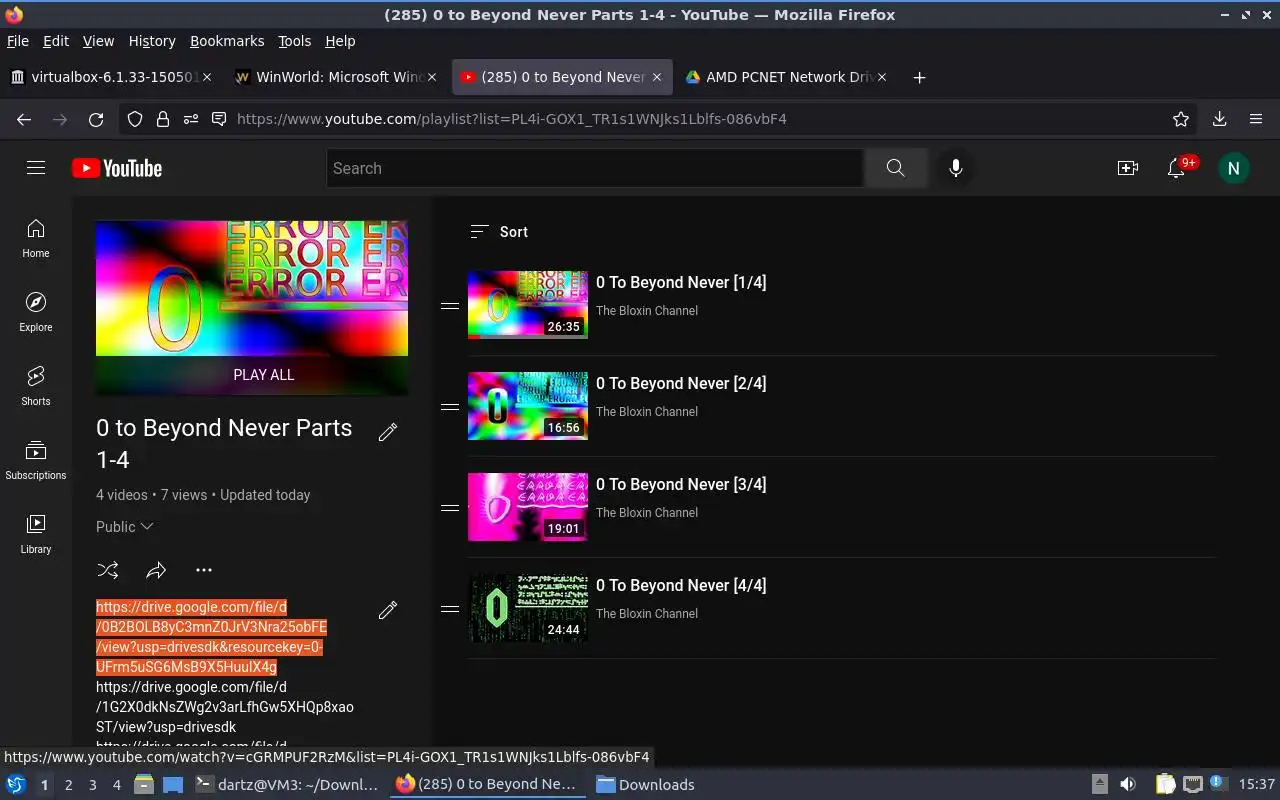Switch to virtualbox-6.1.33 tab
This screenshot has height=800, width=1280.
[x=113, y=77]
